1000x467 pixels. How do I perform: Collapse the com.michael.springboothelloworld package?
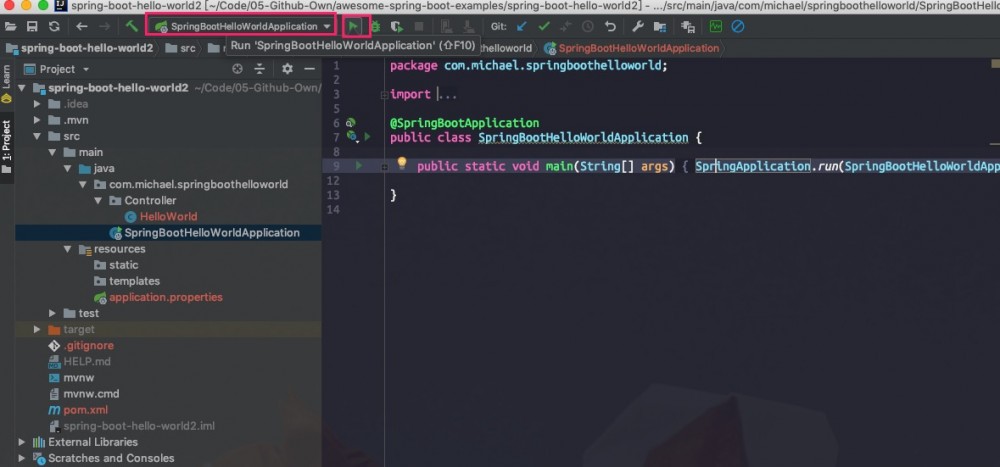(x=83, y=184)
